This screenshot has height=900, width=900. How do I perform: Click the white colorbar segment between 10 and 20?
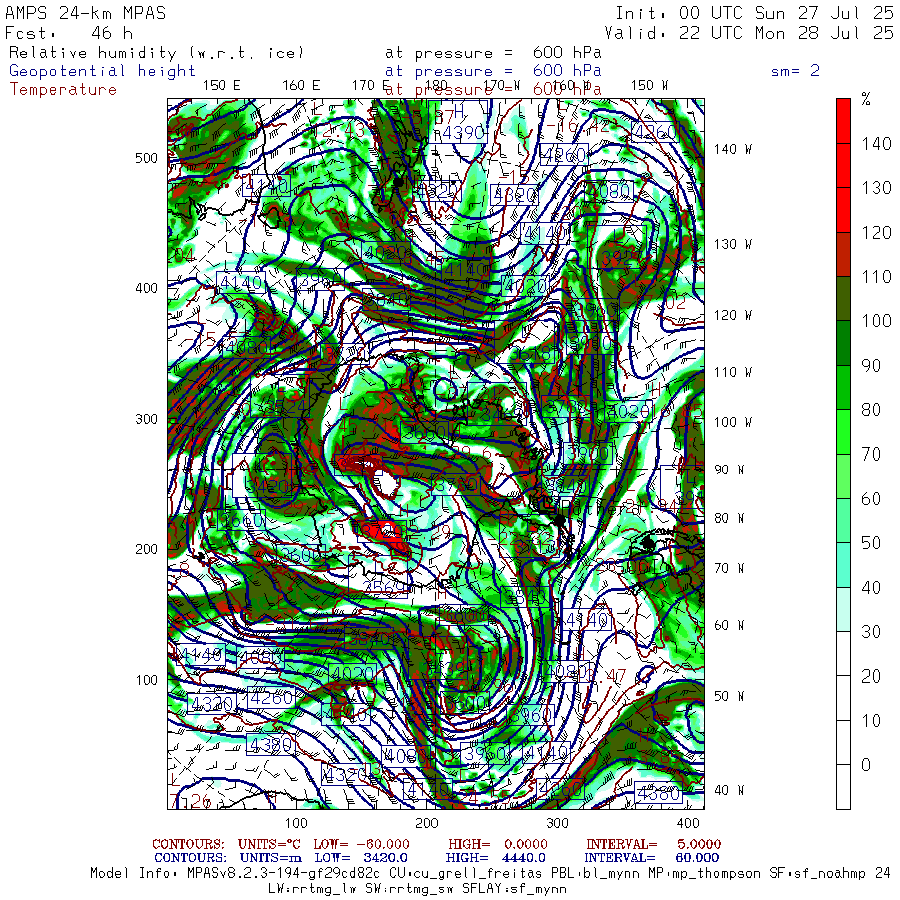click(x=843, y=698)
